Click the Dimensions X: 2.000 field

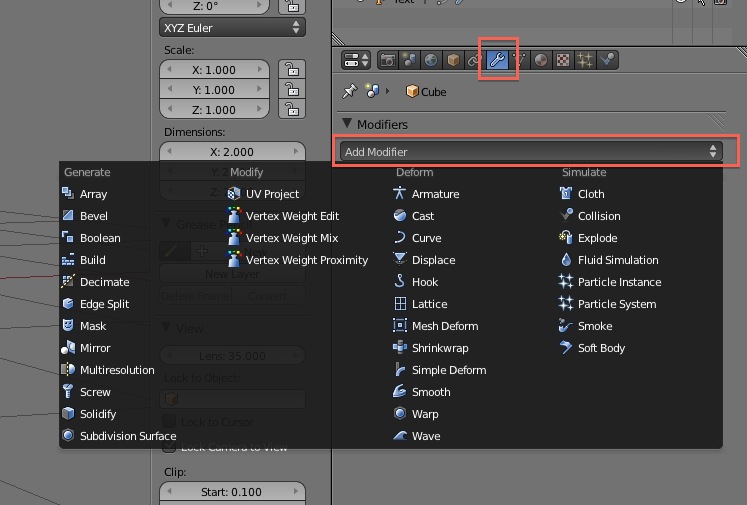tap(232, 152)
